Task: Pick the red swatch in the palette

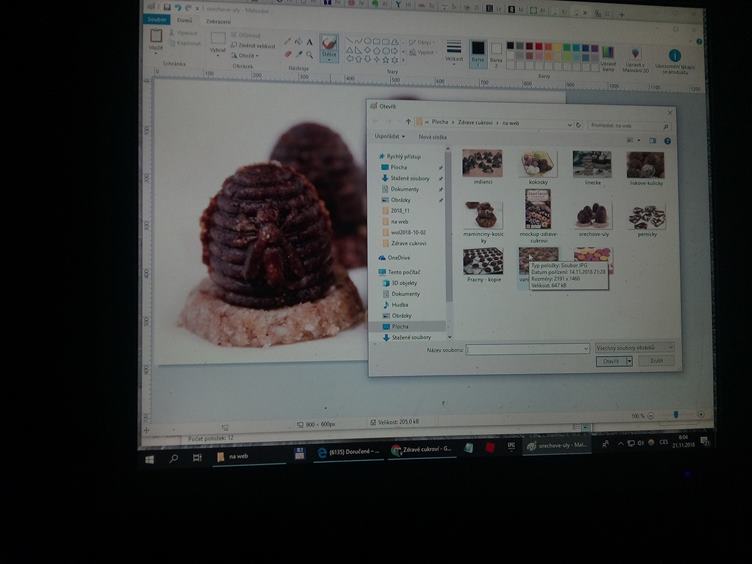Action: (x=539, y=46)
